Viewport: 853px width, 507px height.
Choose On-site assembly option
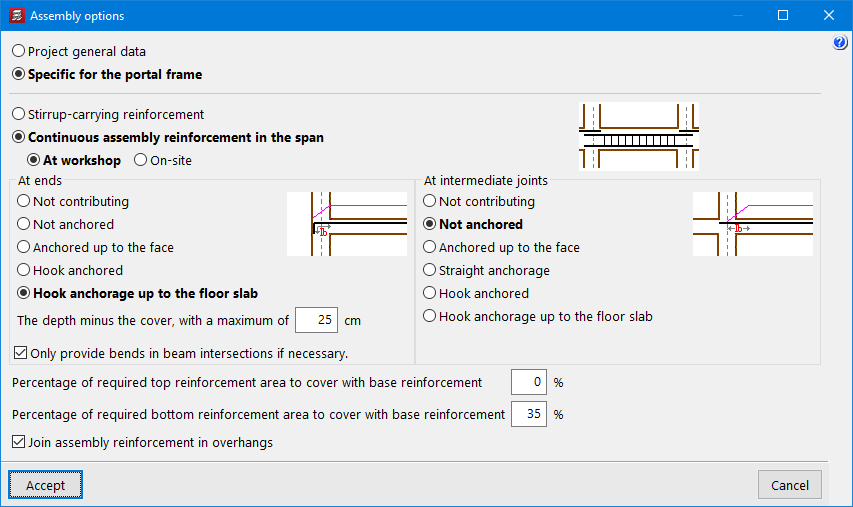coord(140,160)
